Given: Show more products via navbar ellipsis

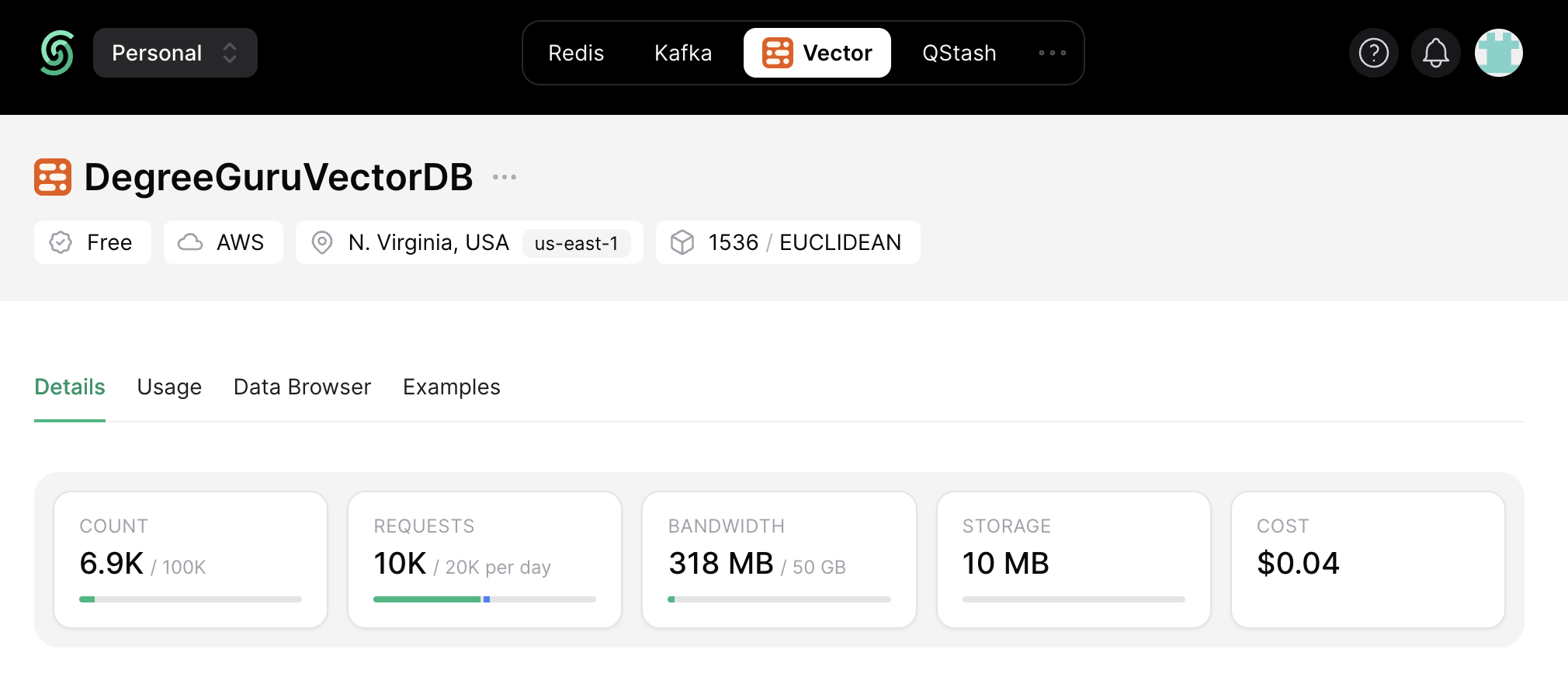Looking at the screenshot, I should click(1053, 53).
